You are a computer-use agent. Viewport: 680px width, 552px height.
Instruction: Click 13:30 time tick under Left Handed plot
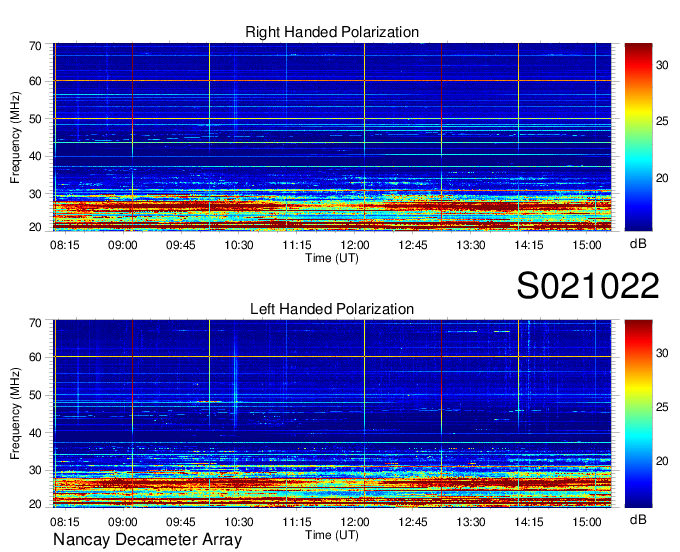(471, 522)
